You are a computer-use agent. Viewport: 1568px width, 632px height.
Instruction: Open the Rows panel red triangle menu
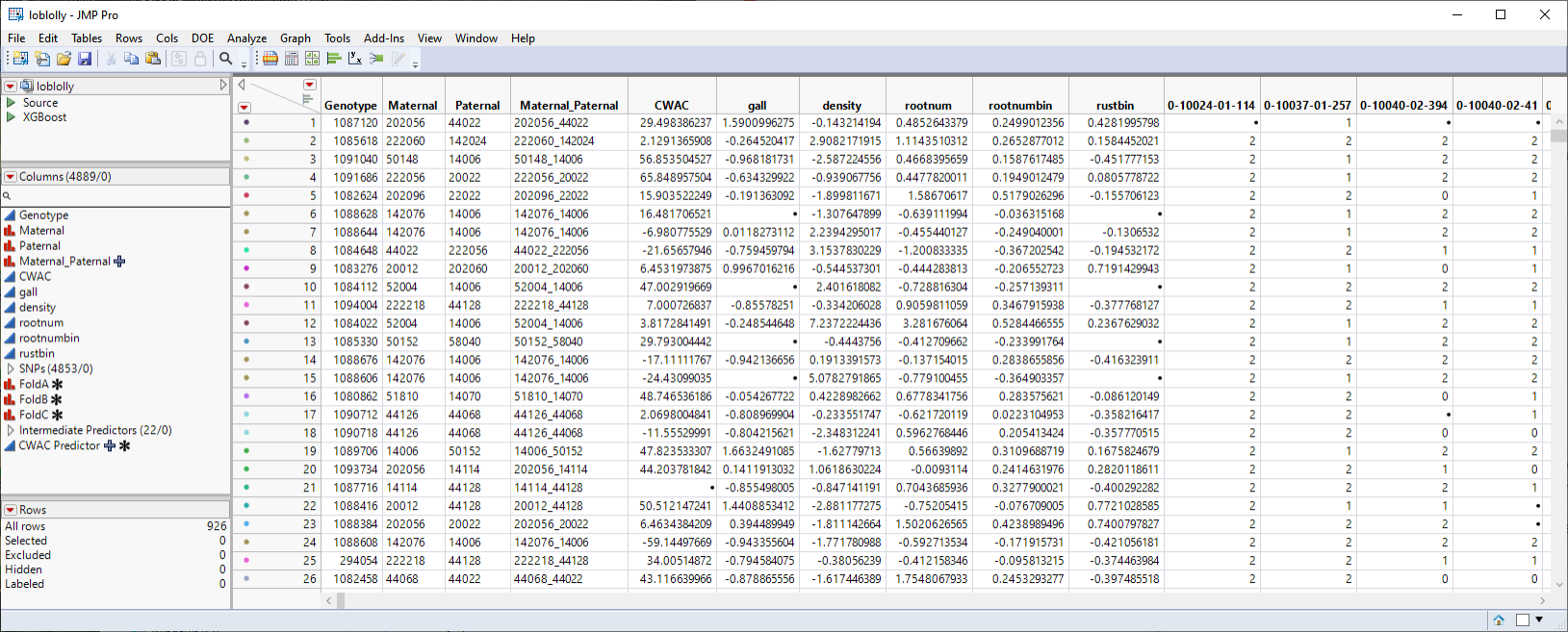click(11, 510)
